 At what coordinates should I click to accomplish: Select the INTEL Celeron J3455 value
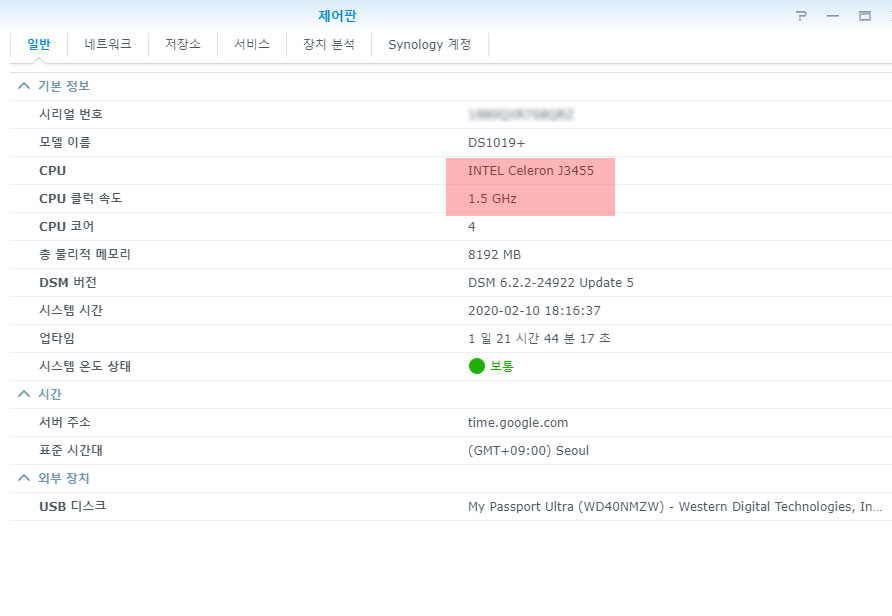pyautogui.click(x=531, y=171)
